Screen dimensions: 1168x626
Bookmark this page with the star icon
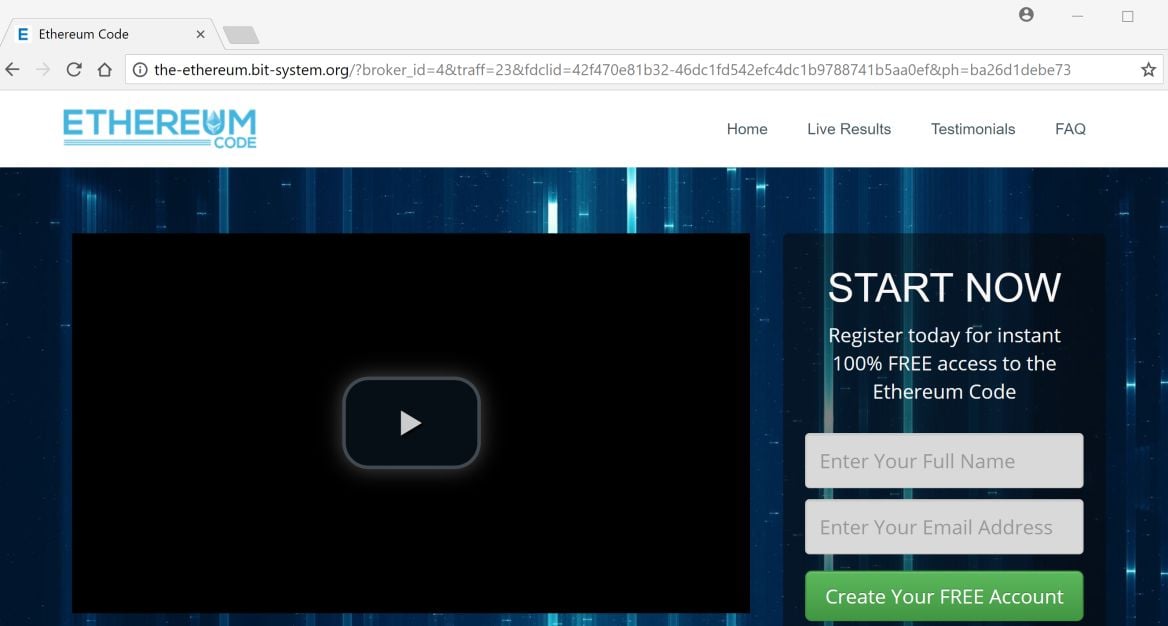pyautogui.click(x=1148, y=70)
